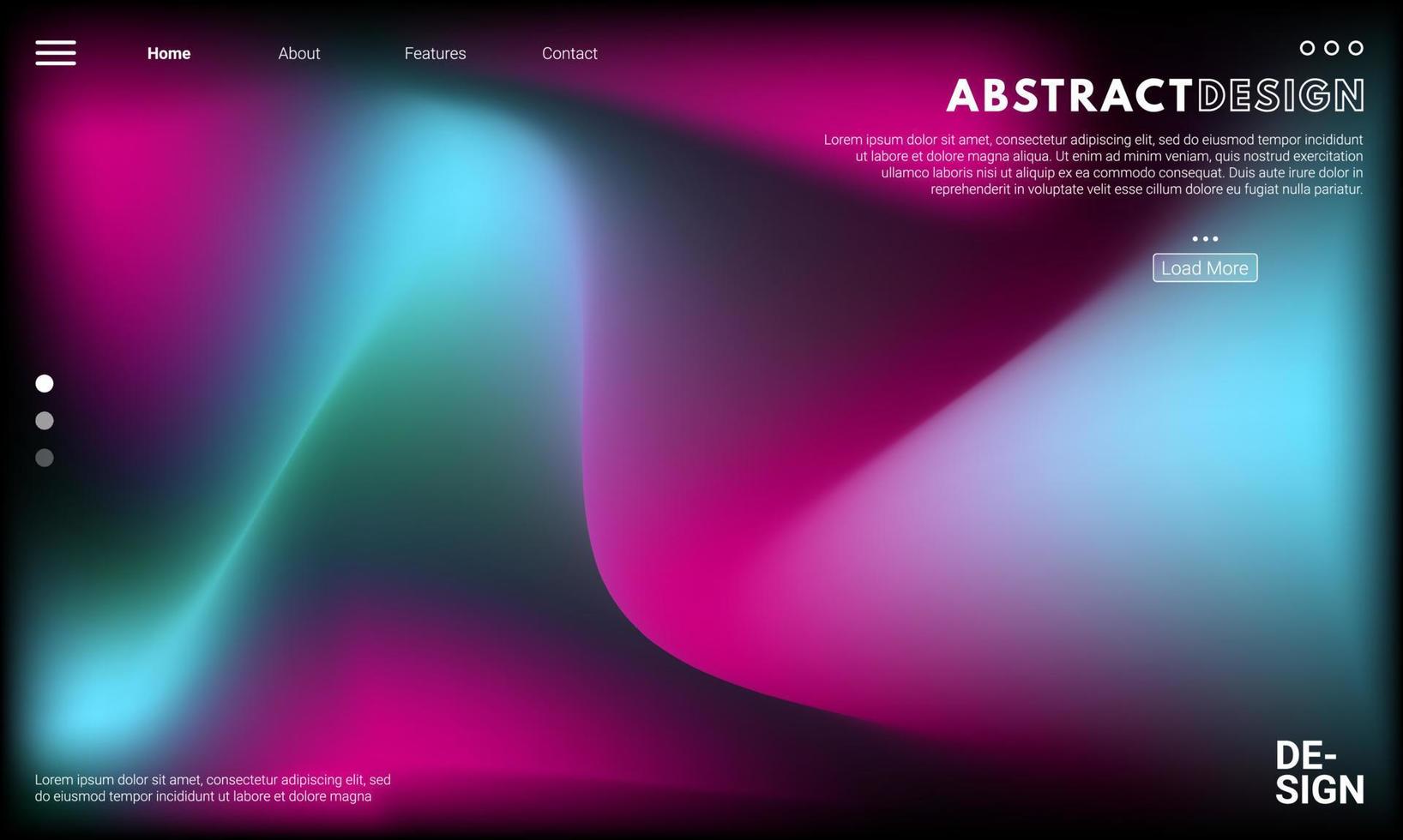
Task: Click the three-dot ellipsis above Load More
Action: coord(1205,239)
